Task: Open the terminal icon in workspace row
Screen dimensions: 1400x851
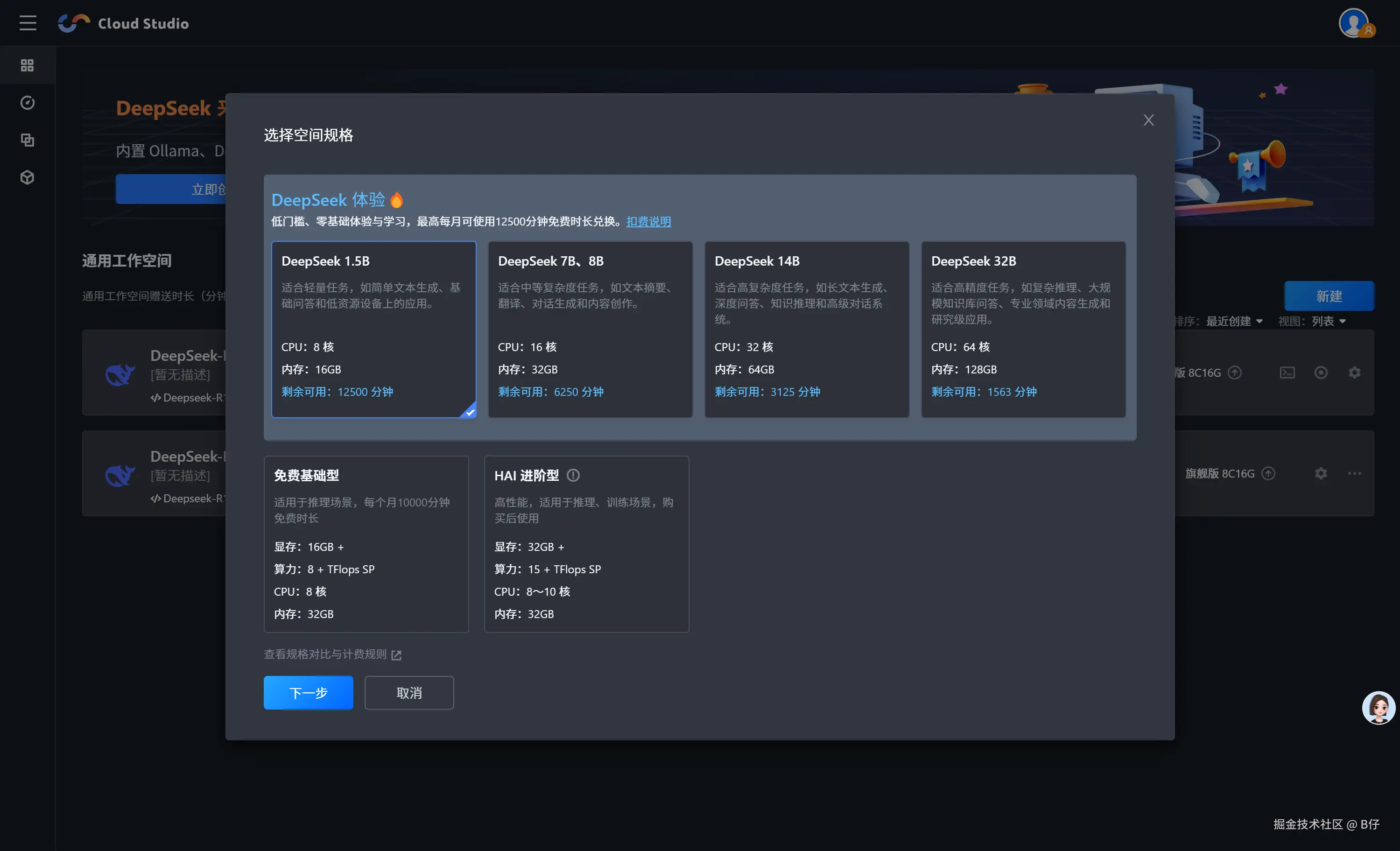Action: pos(1287,373)
